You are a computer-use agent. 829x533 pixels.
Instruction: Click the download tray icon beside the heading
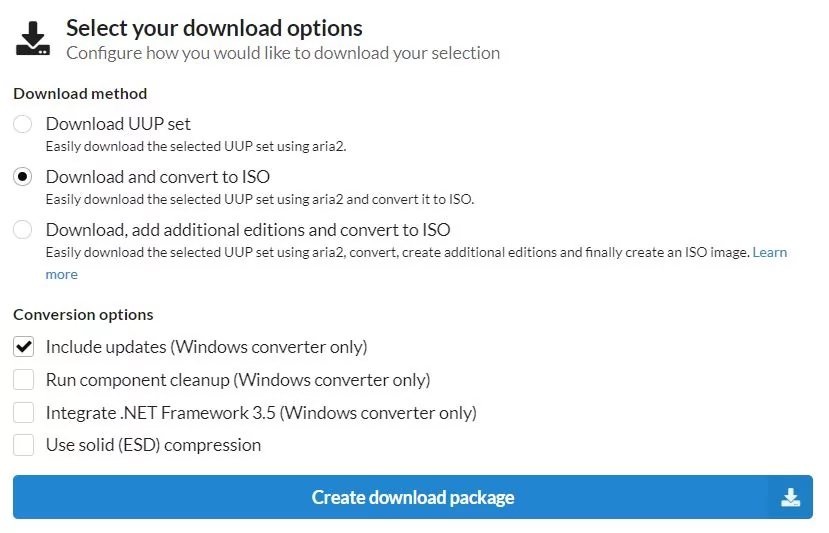(x=33, y=38)
